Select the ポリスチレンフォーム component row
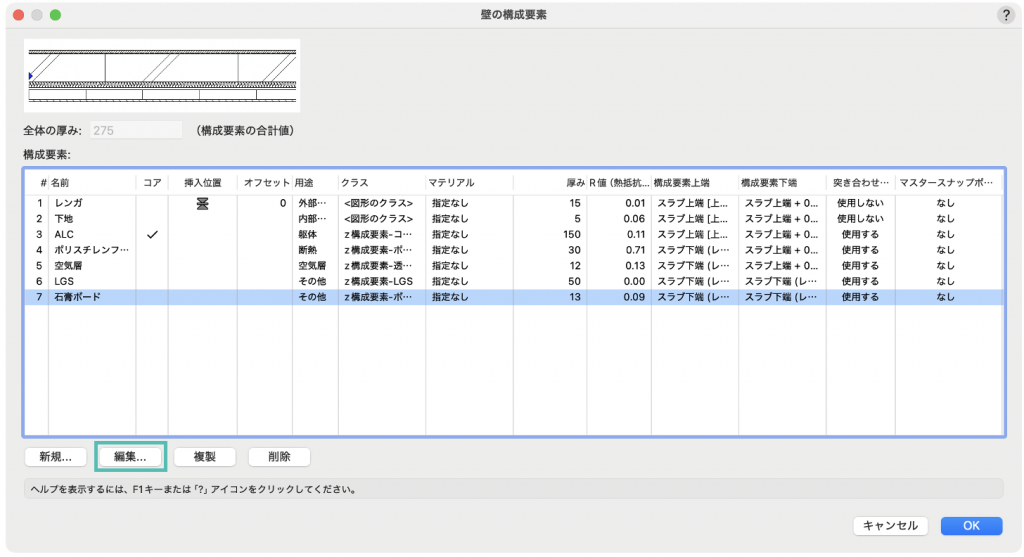Viewport: 1024px width, 557px height. click(90, 250)
